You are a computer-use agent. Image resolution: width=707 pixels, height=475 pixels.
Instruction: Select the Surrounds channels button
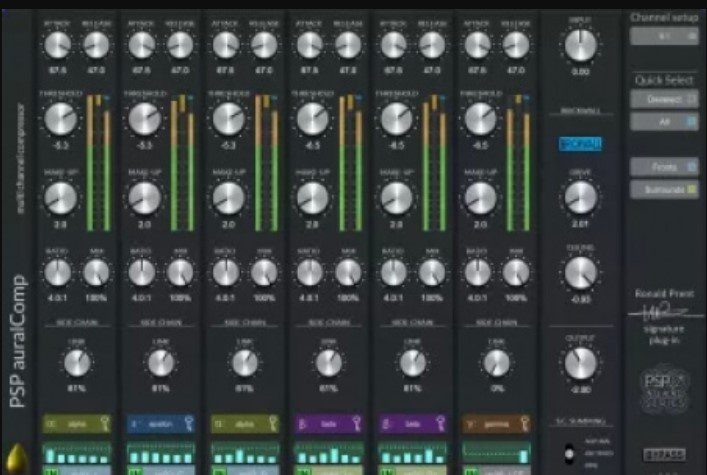pyautogui.click(x=664, y=189)
